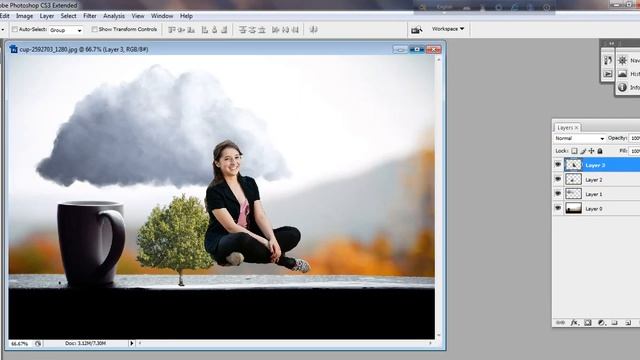Click Distribute Right Edges icon
Image resolution: width=640 pixels, height=360 pixels.
pyautogui.click(x=295, y=29)
